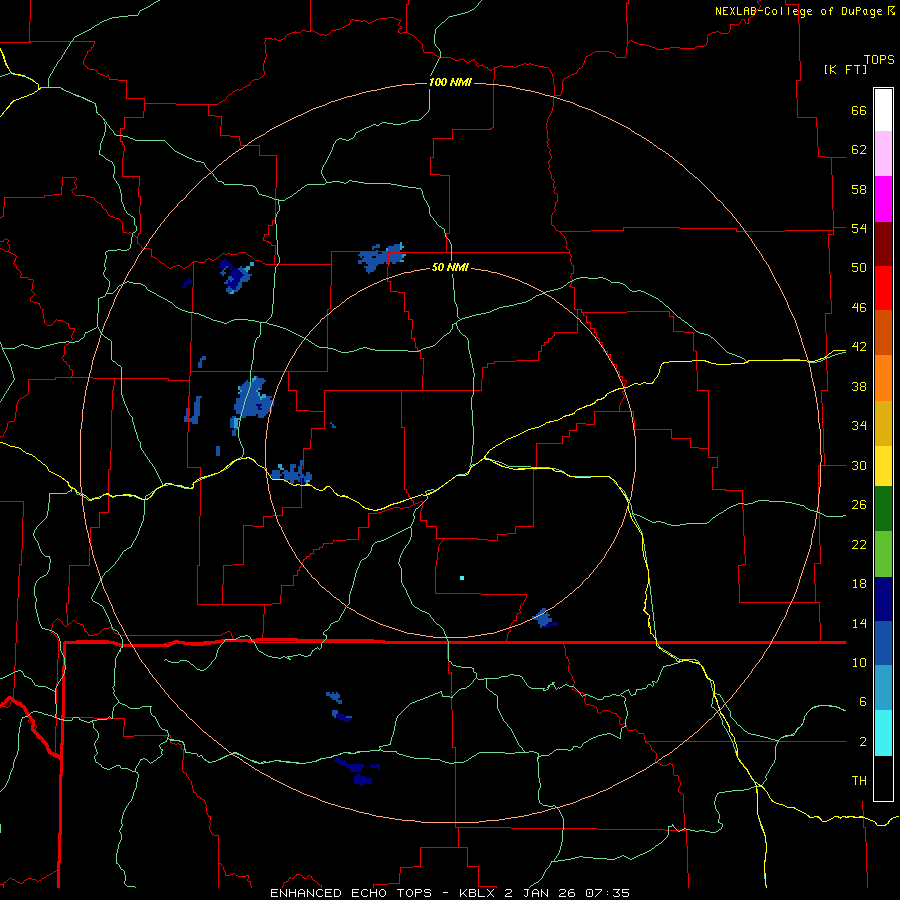Select the dark green legend band
Image resolution: width=900 pixels, height=900 pixels.
click(x=883, y=509)
